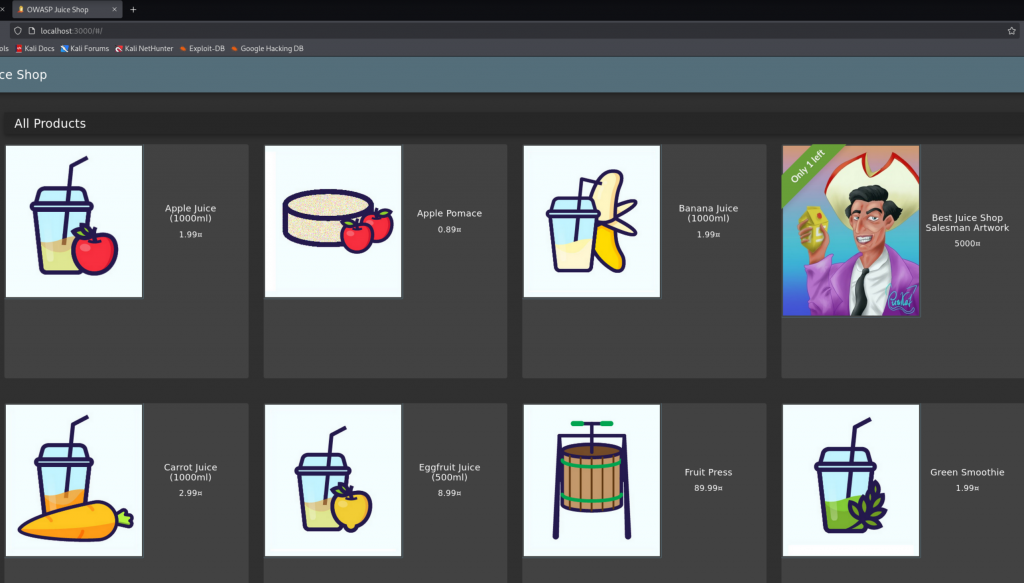Viewport: 1024px width, 583px height.
Task: Click 'Best Juice Shop Salesman Artwork' name
Action: pos(967,223)
